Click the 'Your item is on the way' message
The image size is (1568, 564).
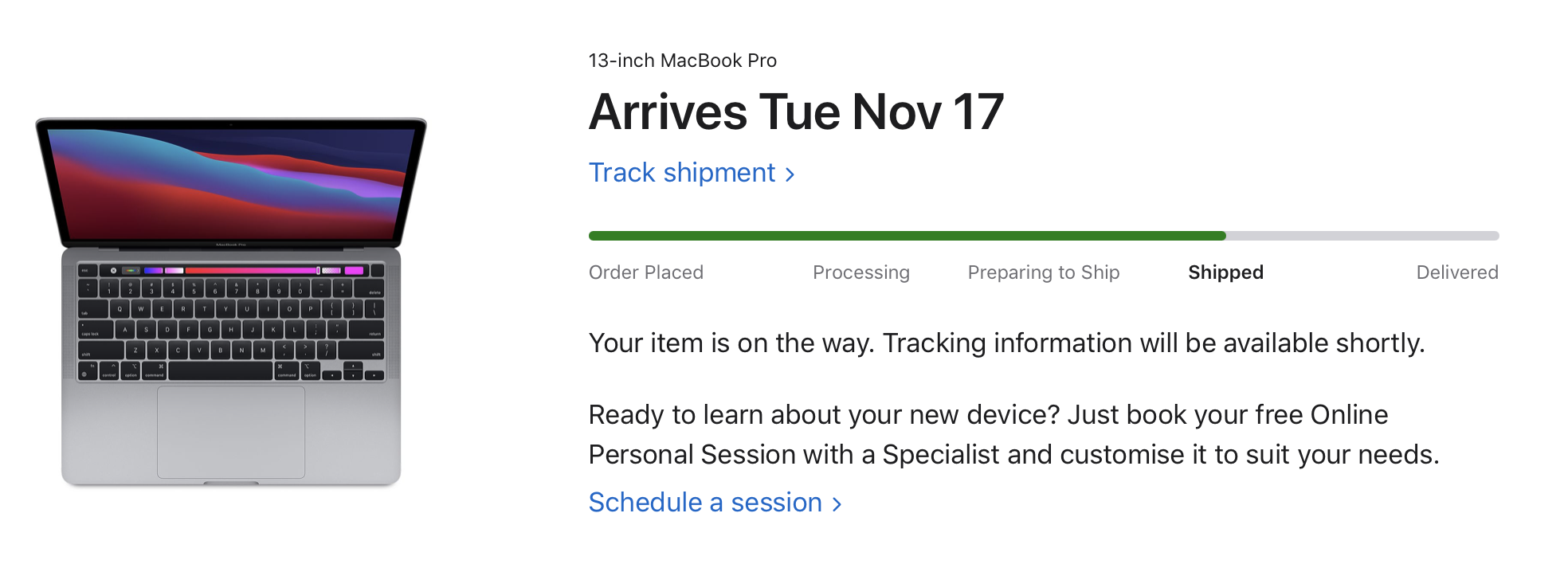pyautogui.click(x=1005, y=343)
